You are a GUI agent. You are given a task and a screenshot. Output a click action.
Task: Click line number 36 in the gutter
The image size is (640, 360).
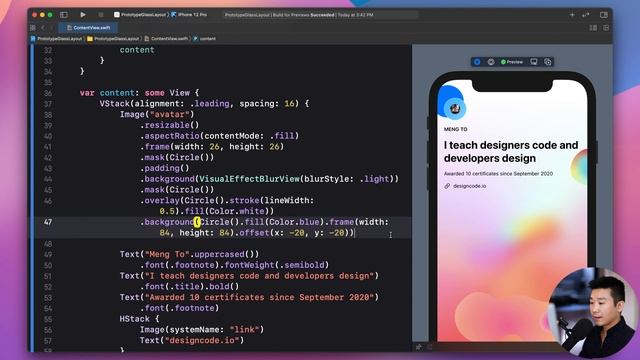tap(48, 93)
